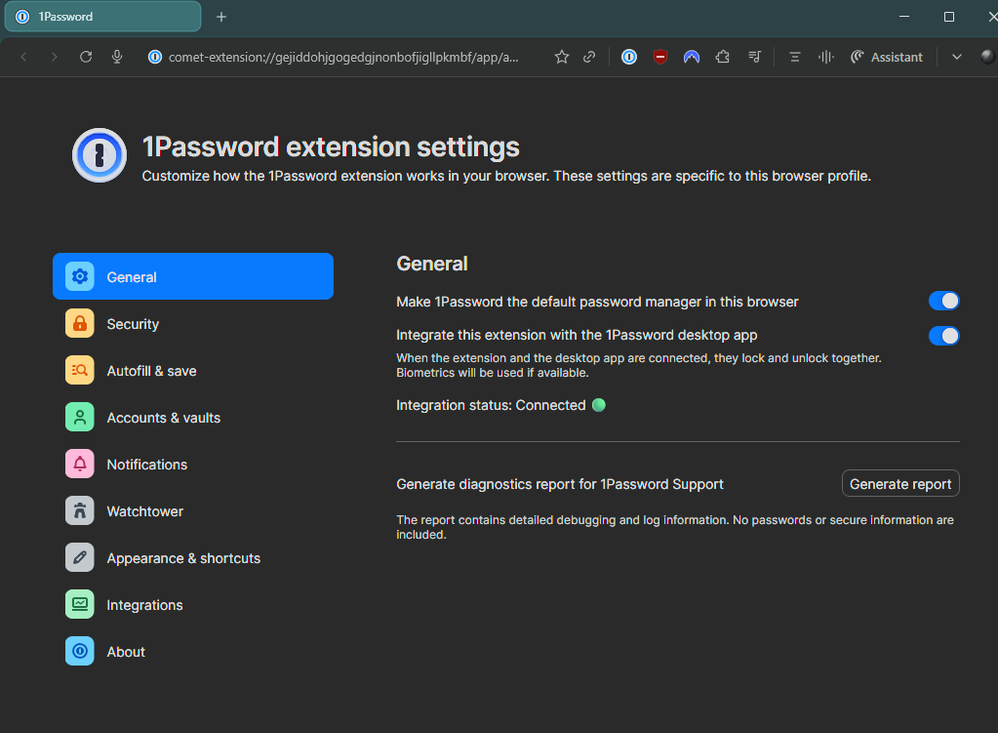
Task: Switch to Appearance & shortcuts tab
Action: (x=183, y=558)
